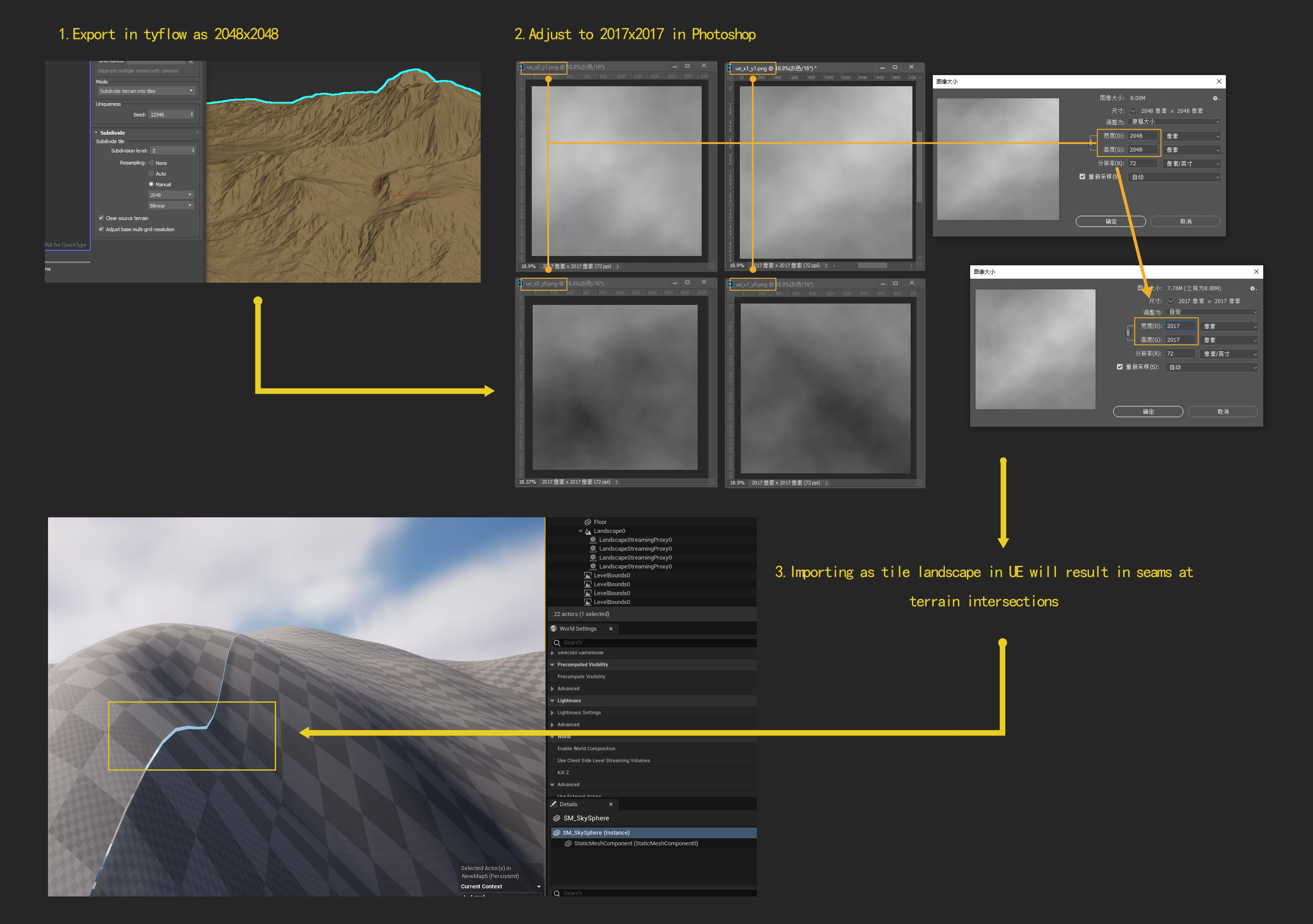Switch to the World Settings tab
1313x924 pixels.
[x=583, y=628]
